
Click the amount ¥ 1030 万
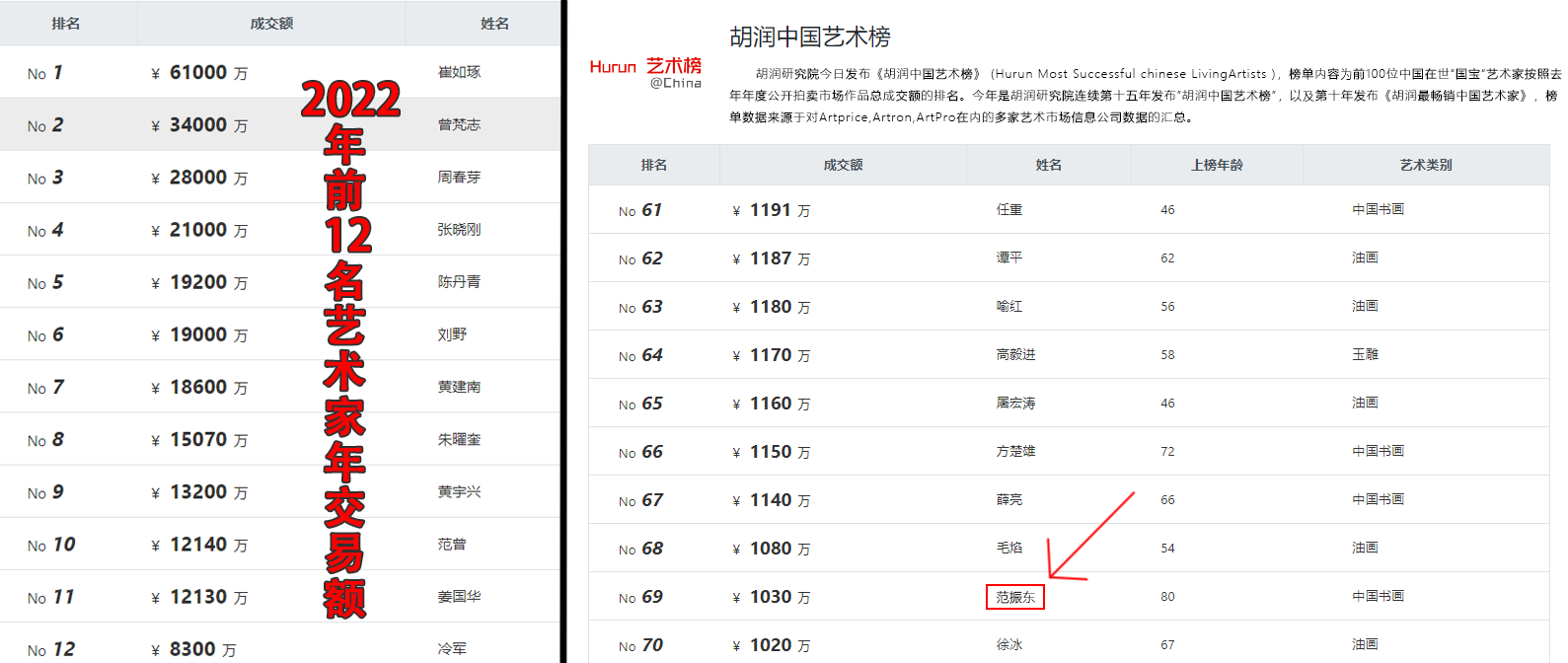(772, 597)
